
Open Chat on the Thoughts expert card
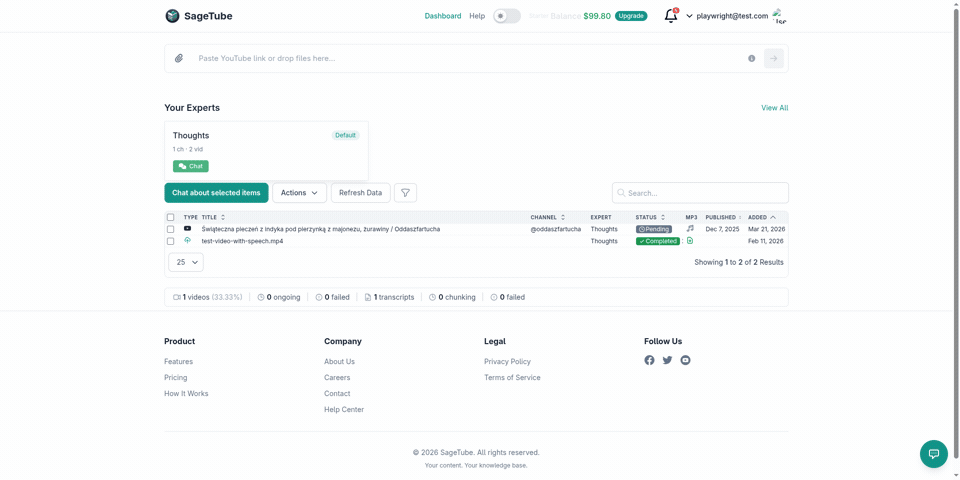(x=190, y=166)
